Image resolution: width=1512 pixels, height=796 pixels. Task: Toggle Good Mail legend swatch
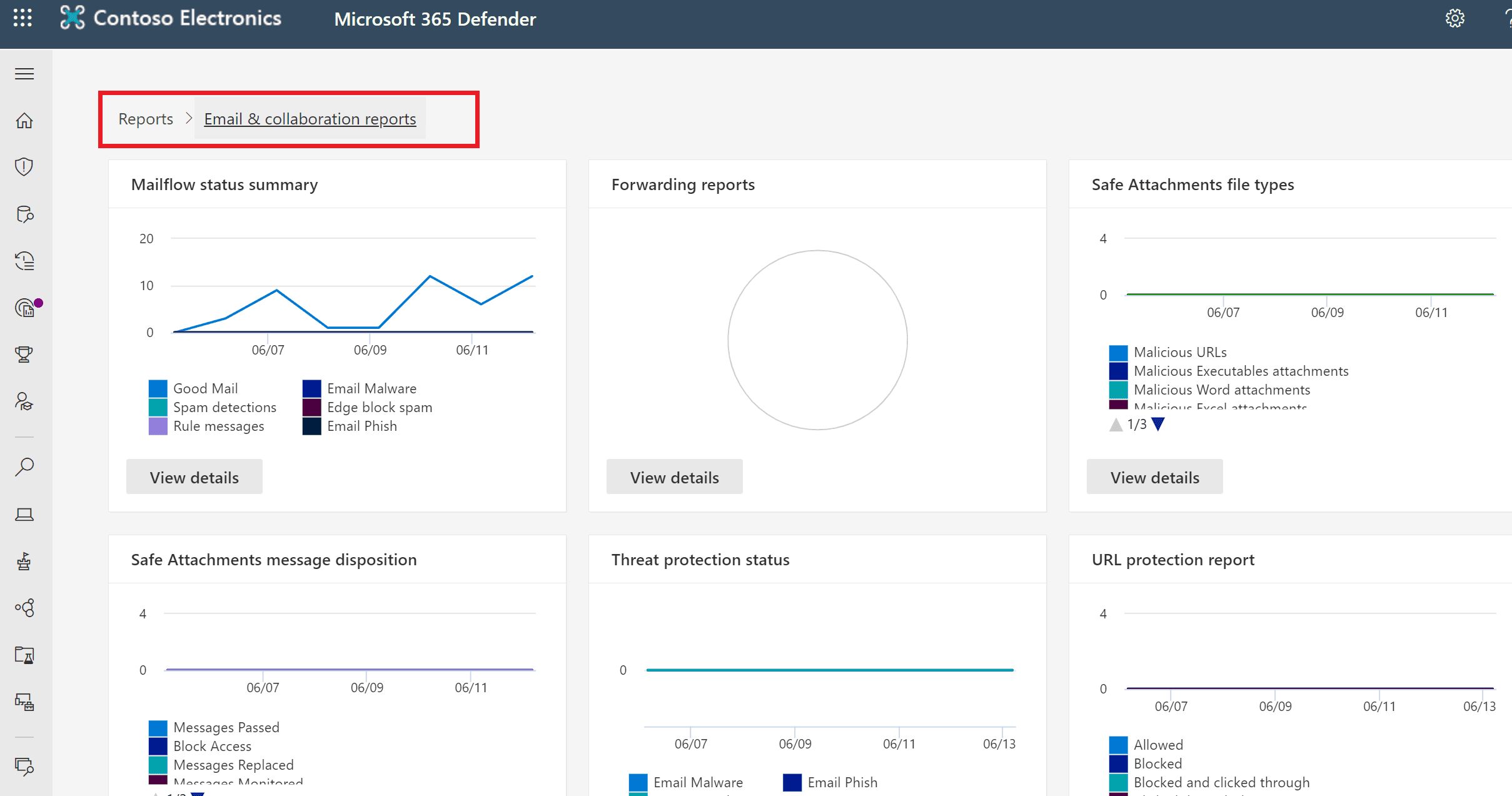click(158, 388)
